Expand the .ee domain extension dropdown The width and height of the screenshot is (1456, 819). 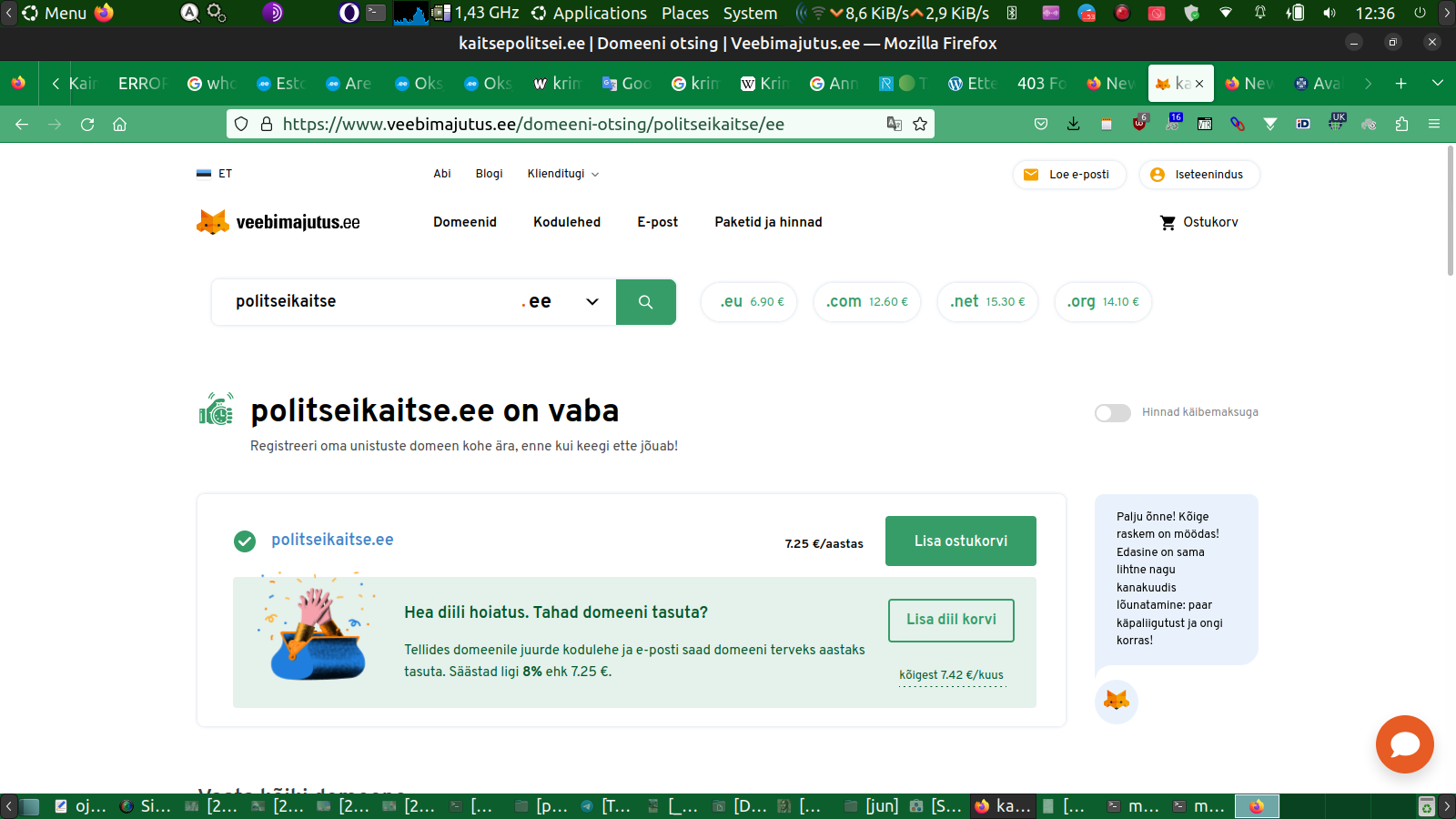(x=591, y=302)
